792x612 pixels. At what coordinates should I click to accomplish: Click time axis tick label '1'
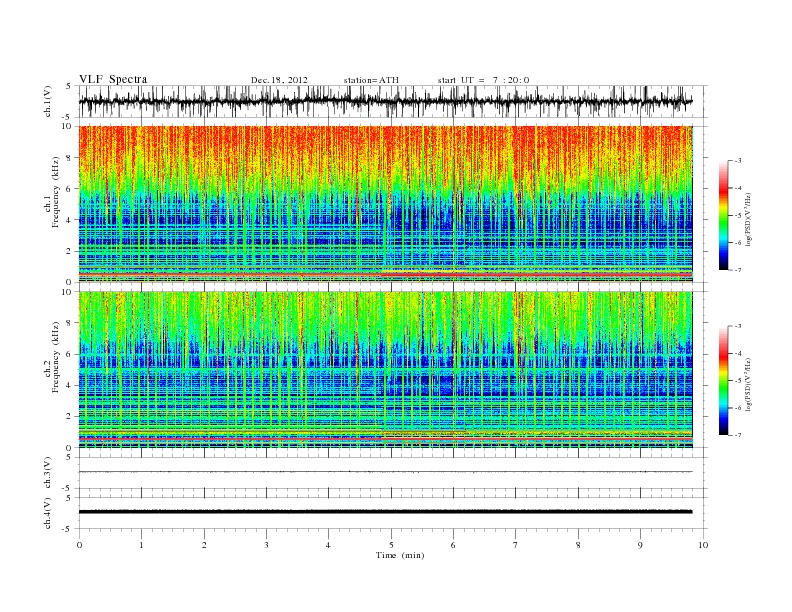[141, 545]
